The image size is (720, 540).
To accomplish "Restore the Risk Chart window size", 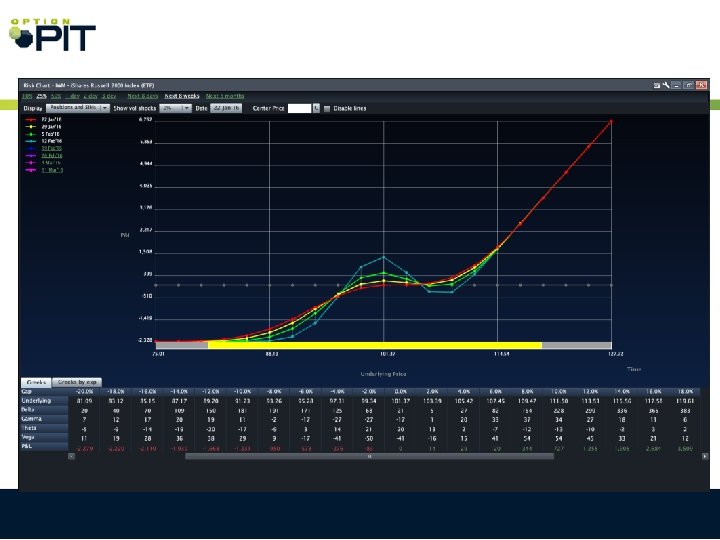I will click(689, 85).
